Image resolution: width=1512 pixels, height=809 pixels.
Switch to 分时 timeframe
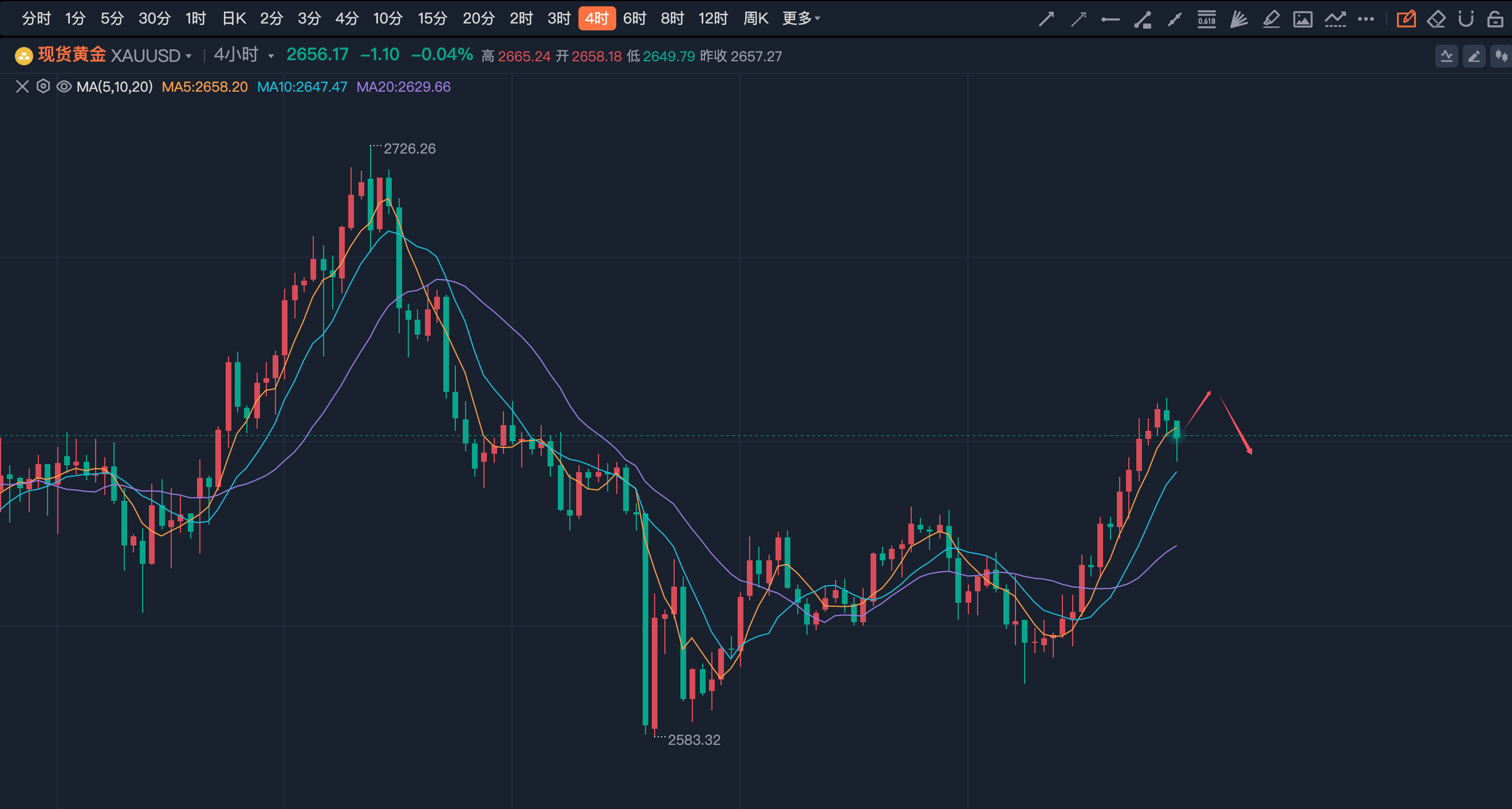(x=37, y=19)
